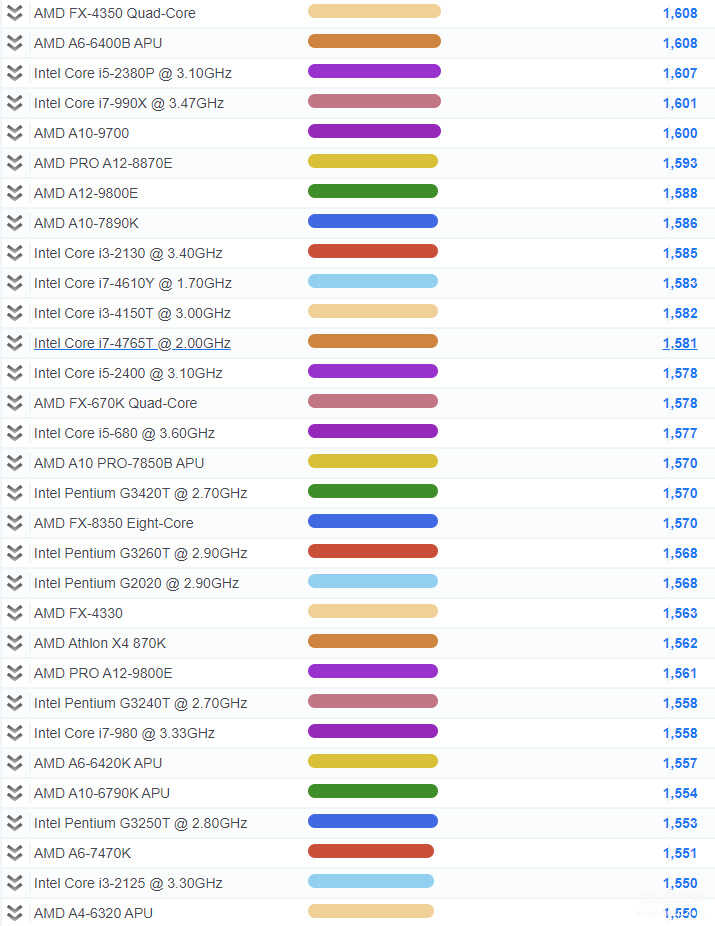This screenshot has width=715, height=926.
Task: Expand the AMD A6-6400B APU row chevron
Action: pos(15,43)
